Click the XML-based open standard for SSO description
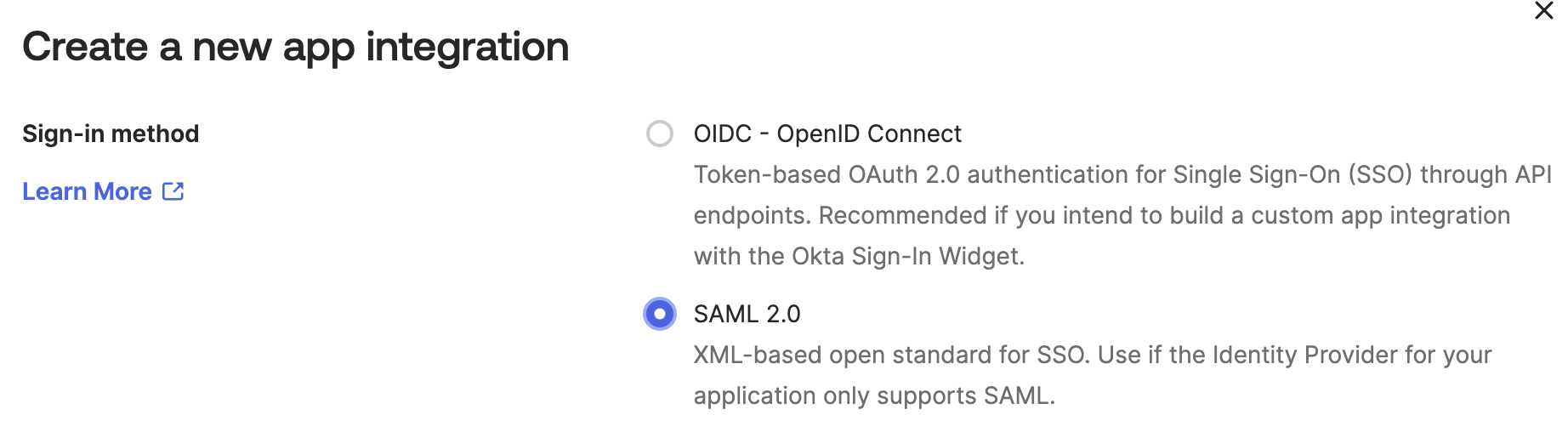This screenshot has height=432, width=1568. 1093,355
